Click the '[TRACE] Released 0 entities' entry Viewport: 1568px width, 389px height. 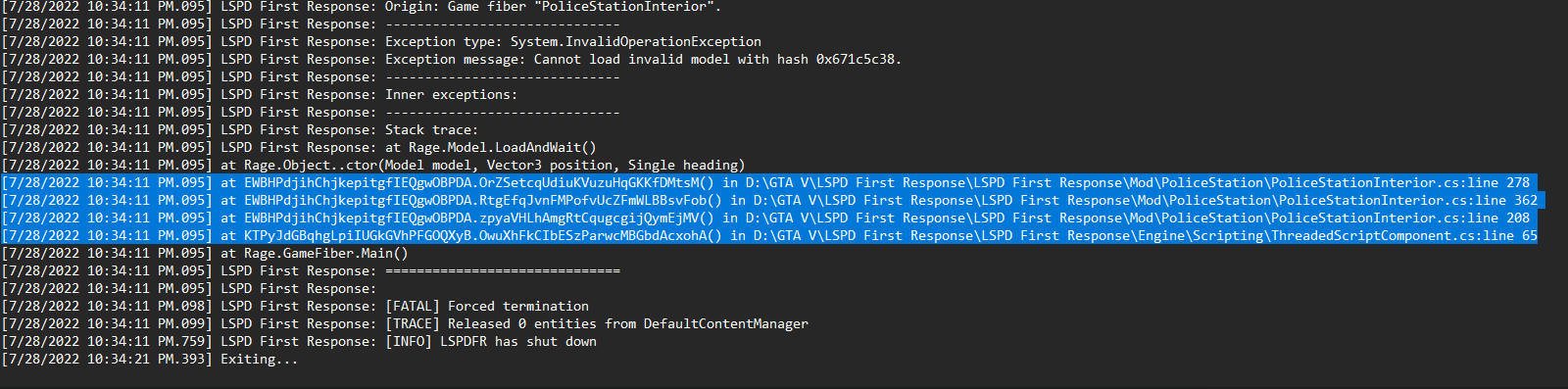[405, 324]
